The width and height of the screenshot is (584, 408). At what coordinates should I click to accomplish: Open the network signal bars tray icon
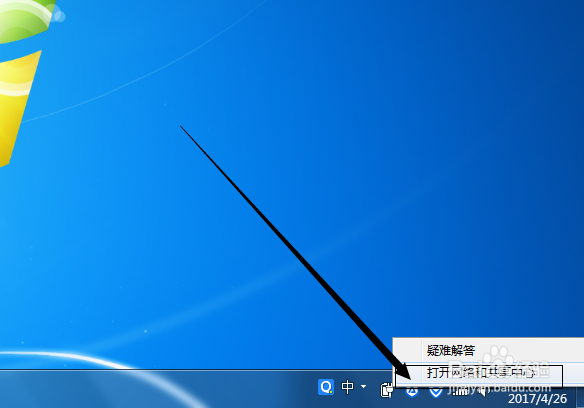pos(460,391)
